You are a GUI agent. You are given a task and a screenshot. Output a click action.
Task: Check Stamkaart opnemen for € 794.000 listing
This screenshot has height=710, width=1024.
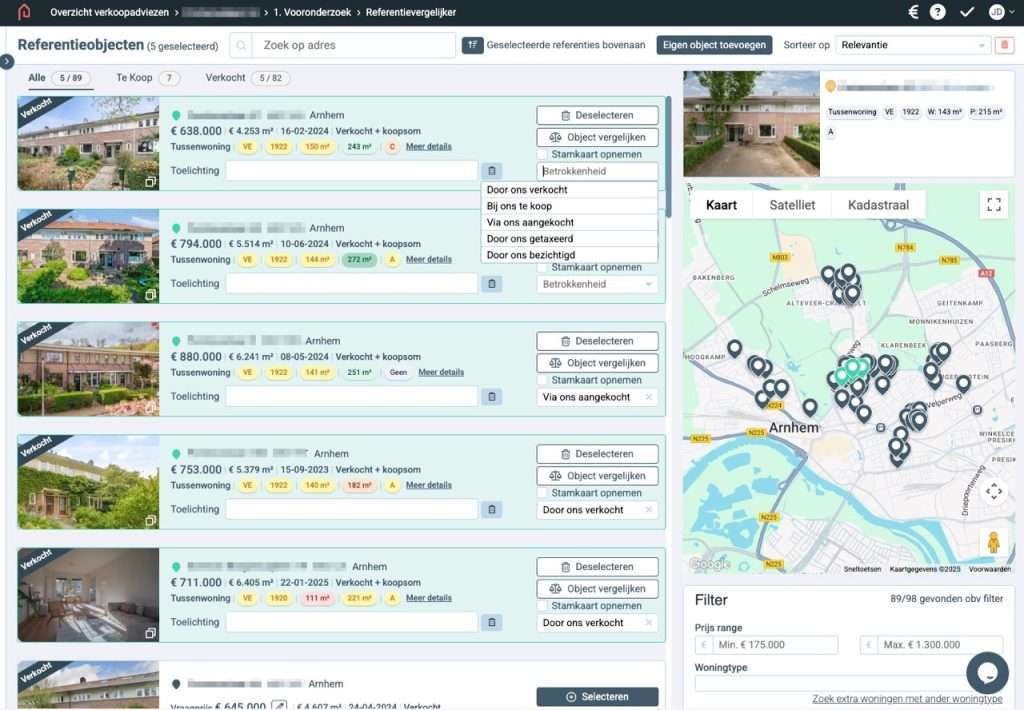tap(542, 267)
